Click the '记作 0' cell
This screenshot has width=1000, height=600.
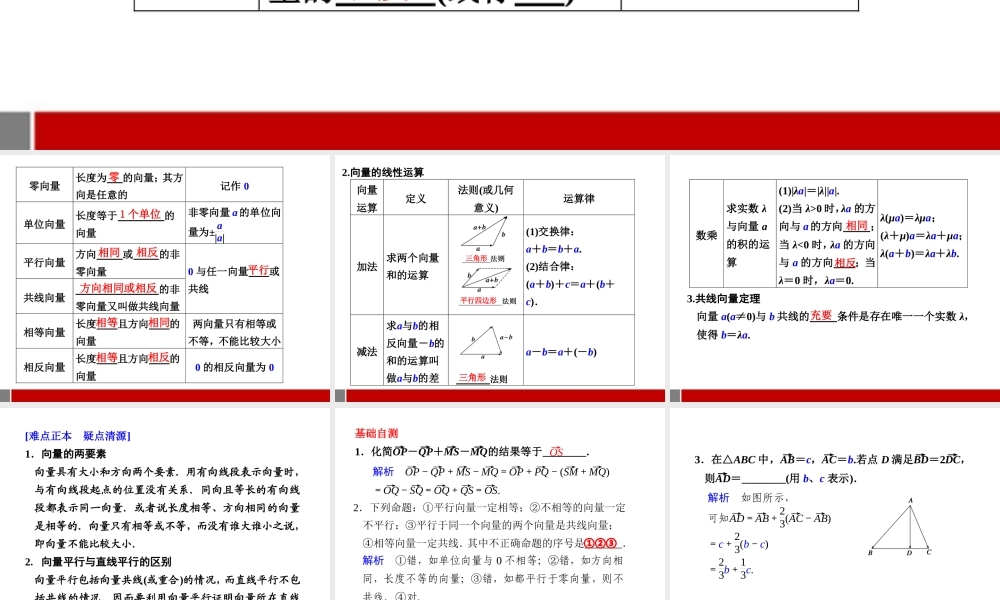234,186
